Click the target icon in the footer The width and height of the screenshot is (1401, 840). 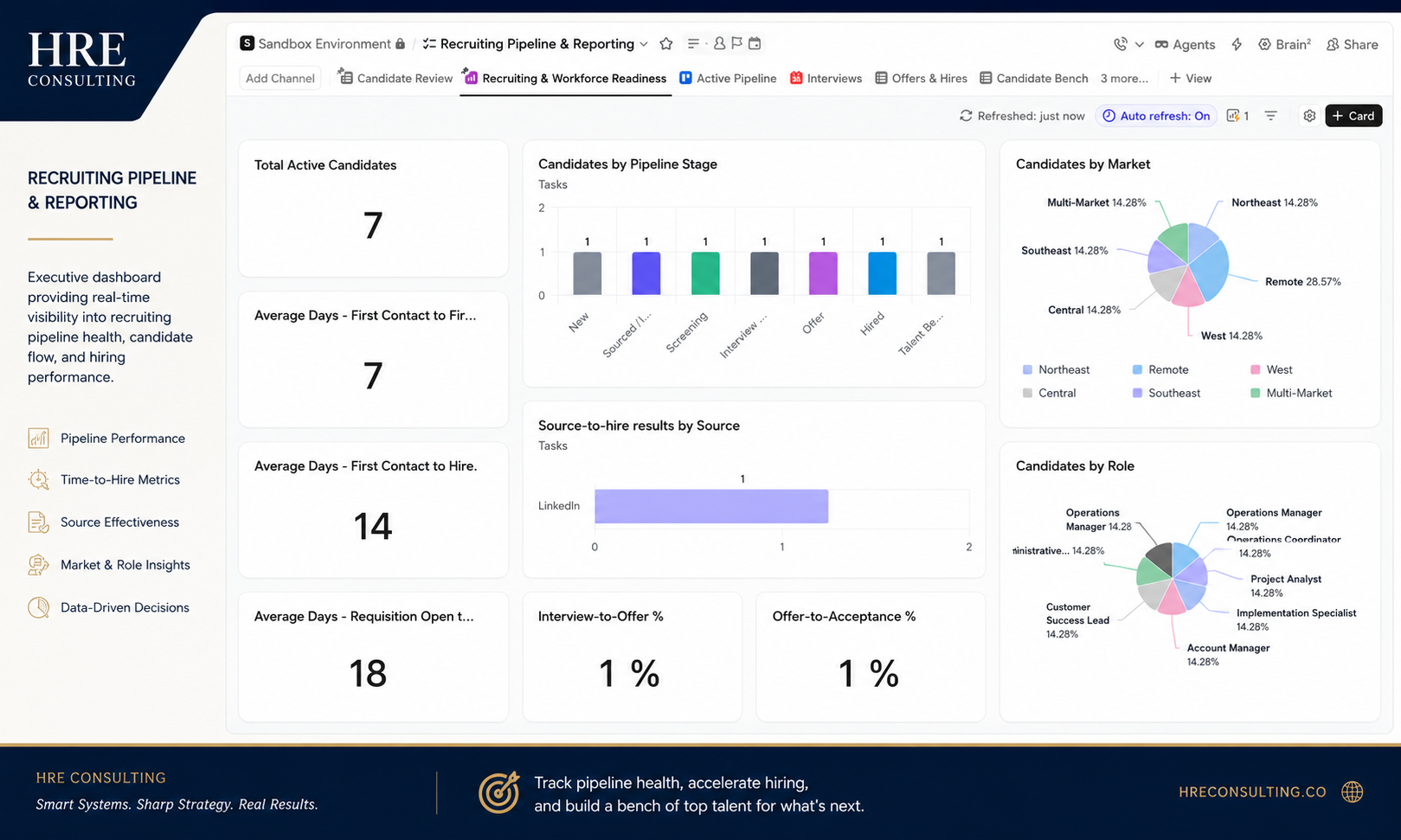pyautogui.click(x=499, y=792)
